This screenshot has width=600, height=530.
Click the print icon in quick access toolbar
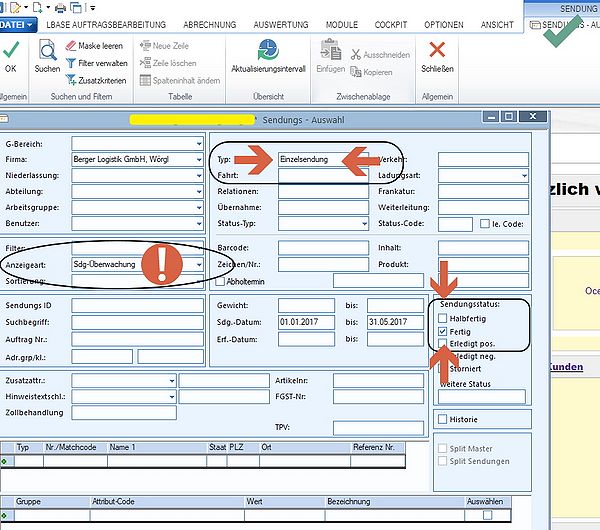[60, 7]
